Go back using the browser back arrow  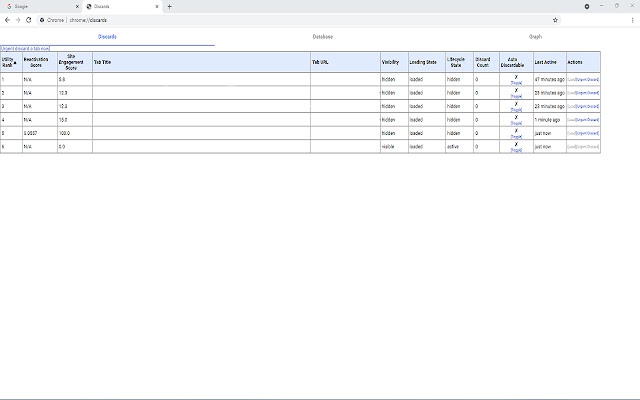[x=7, y=20]
